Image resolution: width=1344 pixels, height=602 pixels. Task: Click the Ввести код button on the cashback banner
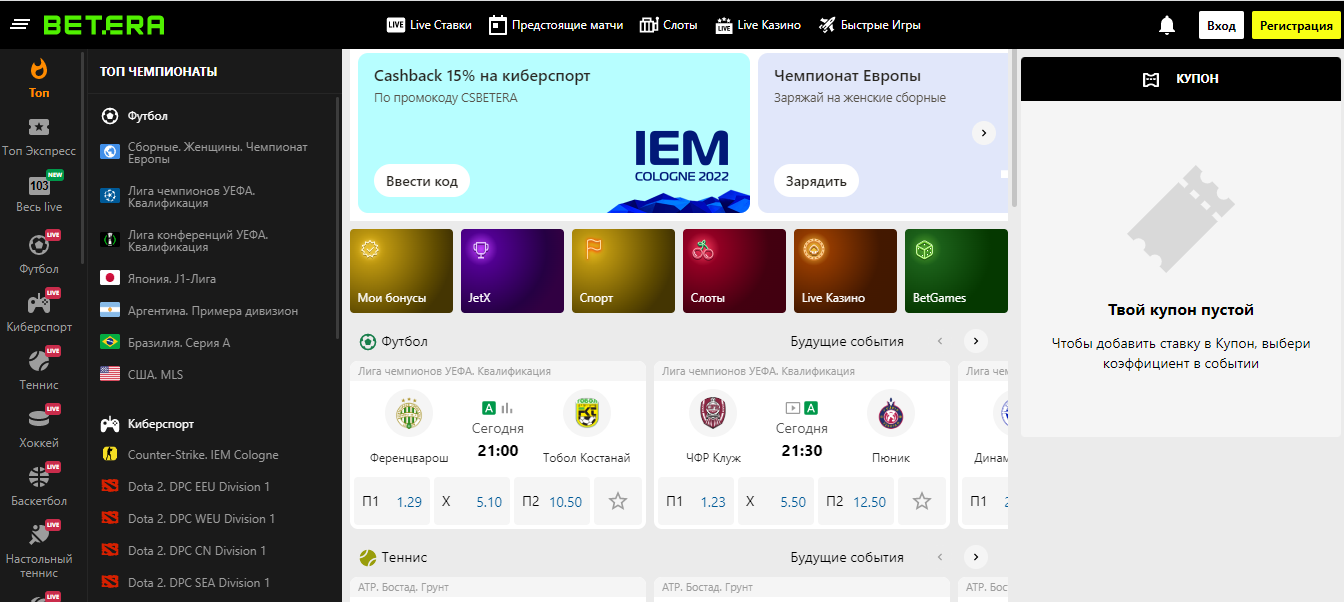coord(422,181)
